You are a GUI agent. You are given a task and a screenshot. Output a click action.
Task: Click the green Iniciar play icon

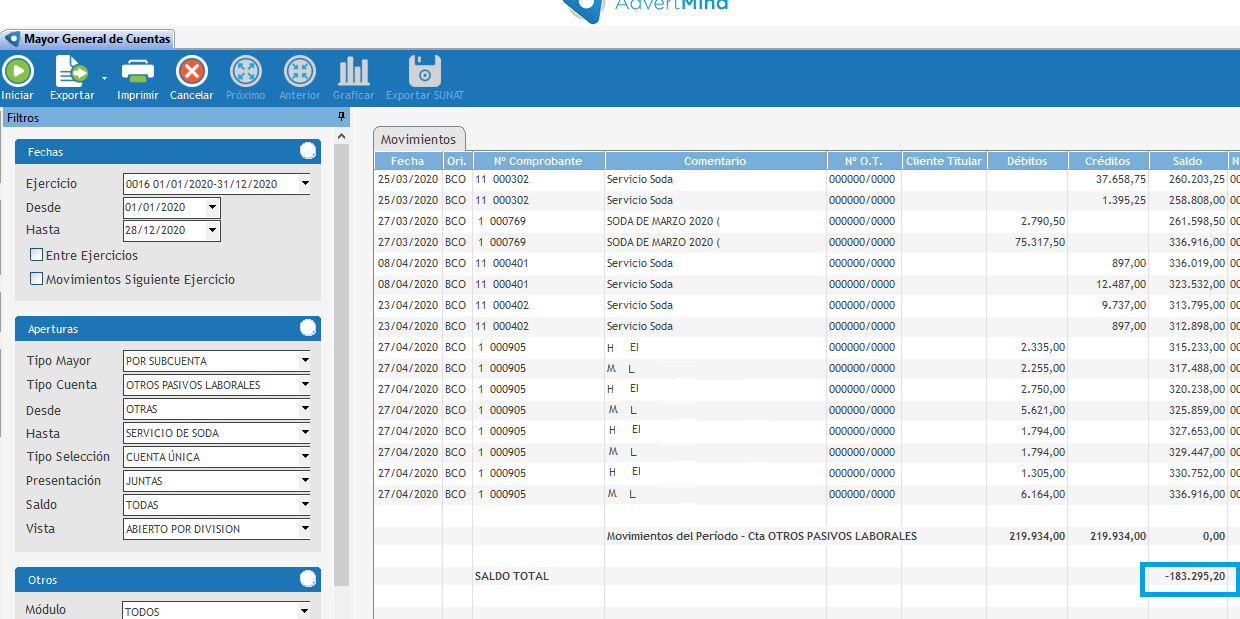click(x=17, y=72)
